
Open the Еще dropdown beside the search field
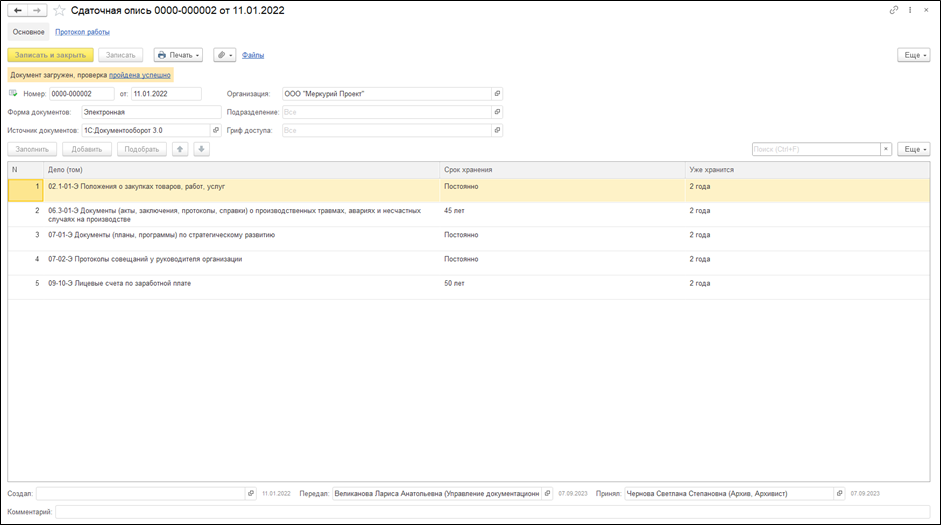coord(914,149)
